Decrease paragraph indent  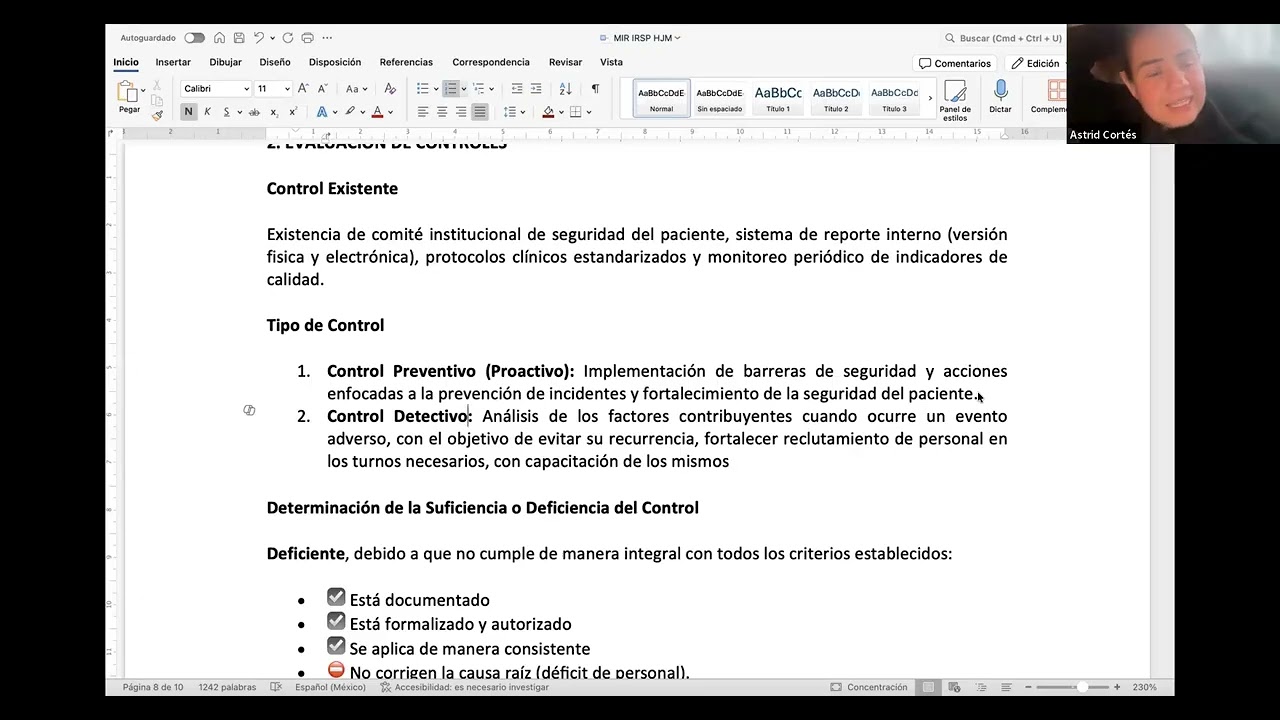(517, 89)
